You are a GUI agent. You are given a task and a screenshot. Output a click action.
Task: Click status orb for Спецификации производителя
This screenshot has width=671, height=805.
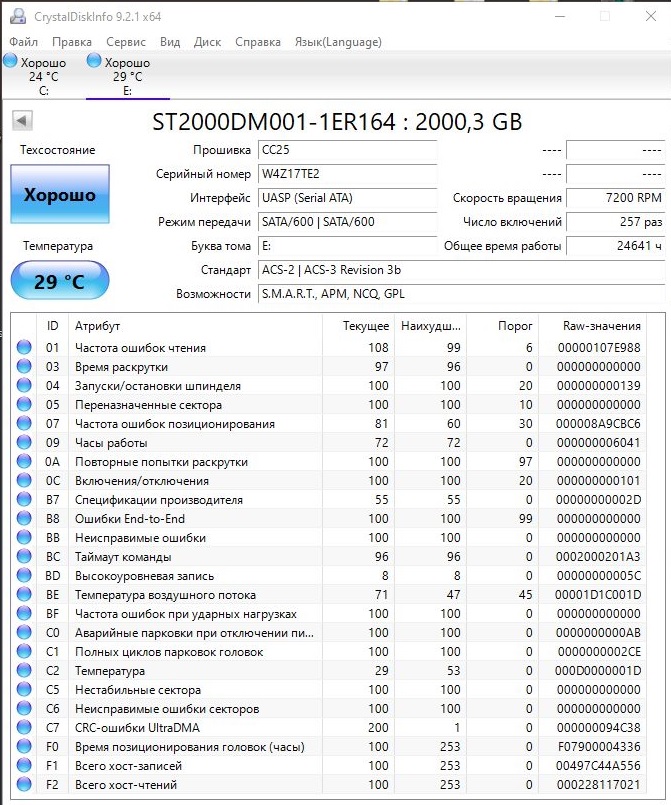pyautogui.click(x=24, y=499)
